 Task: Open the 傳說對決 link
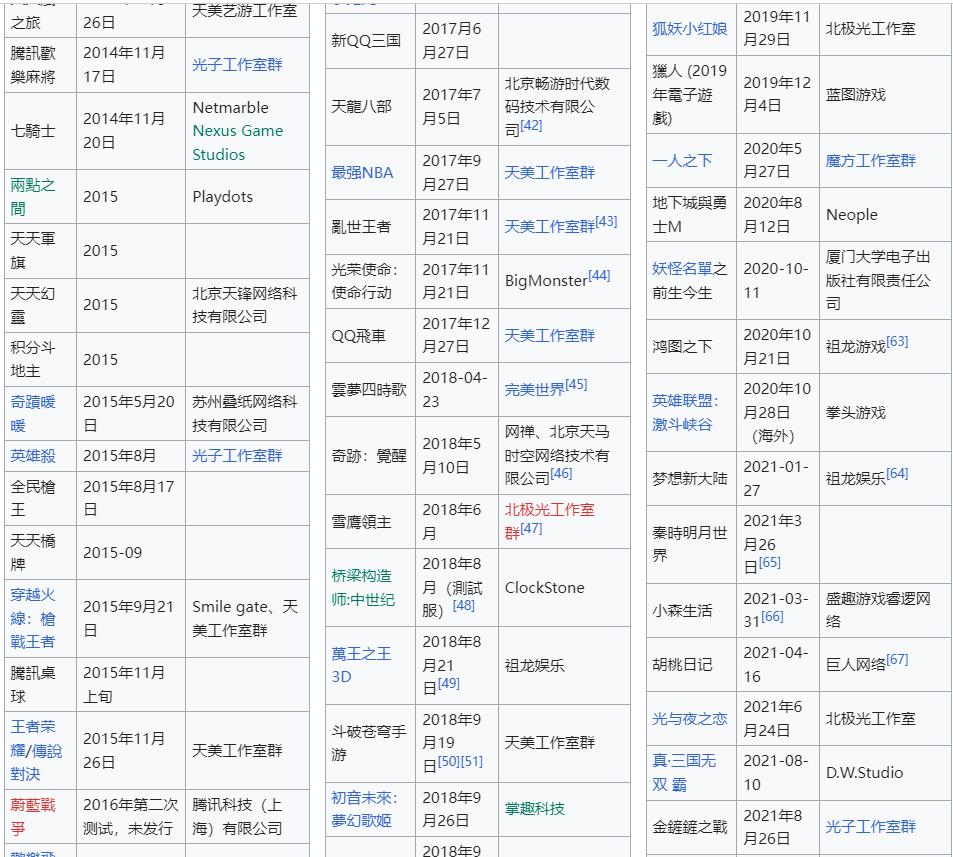[x=36, y=762]
